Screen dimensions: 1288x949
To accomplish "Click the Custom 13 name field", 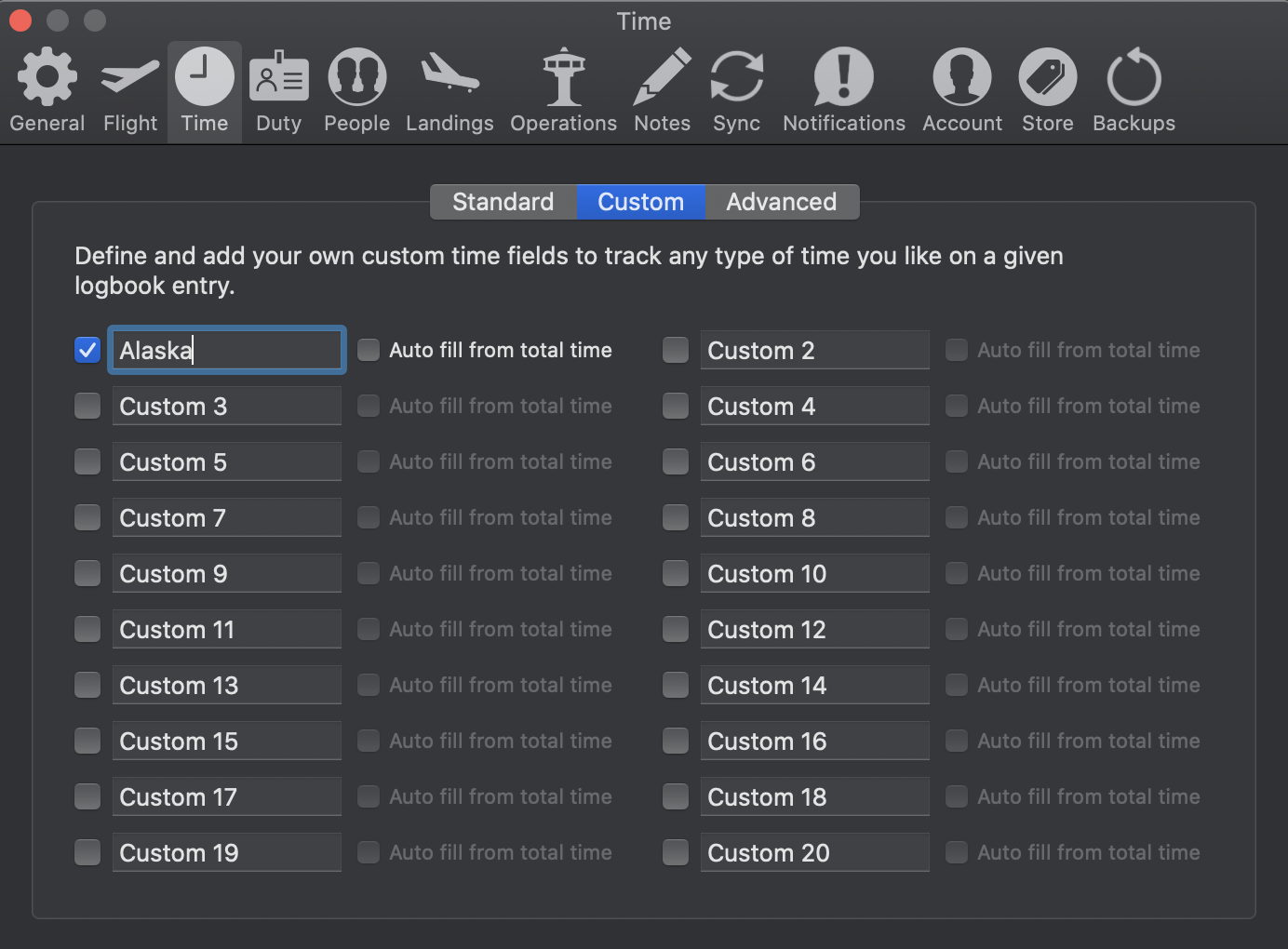I will pyautogui.click(x=227, y=685).
